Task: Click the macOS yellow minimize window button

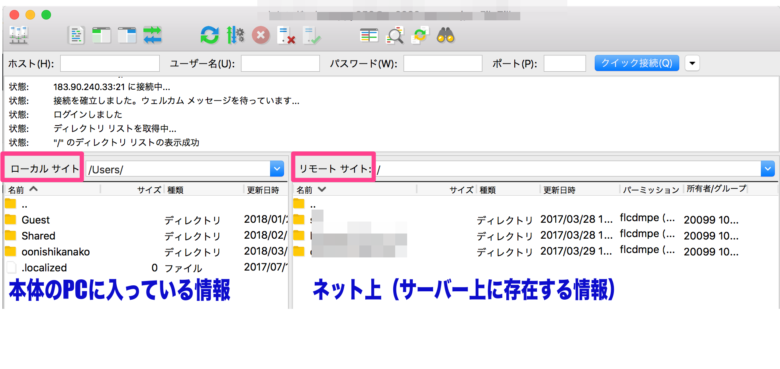Action: click(30, 15)
